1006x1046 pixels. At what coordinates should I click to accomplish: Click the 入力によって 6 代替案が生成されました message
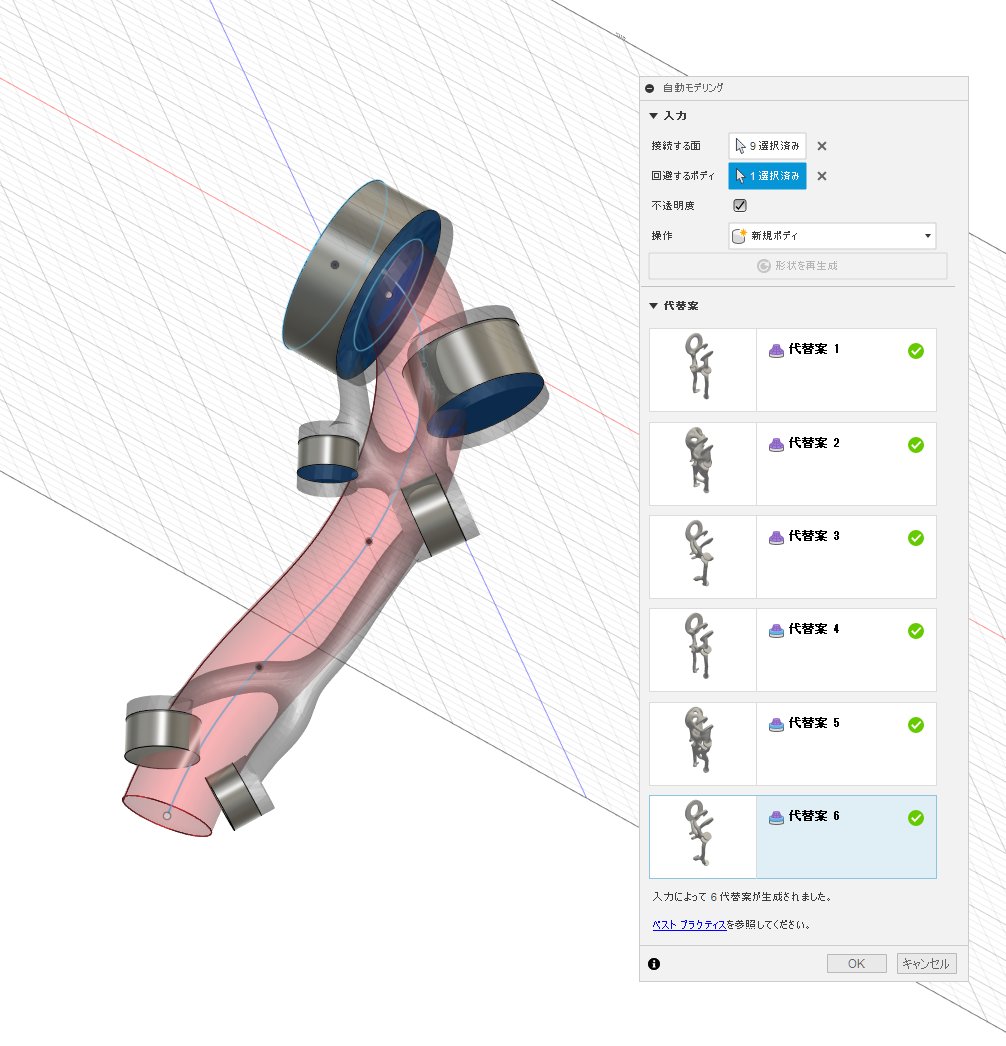[742, 897]
